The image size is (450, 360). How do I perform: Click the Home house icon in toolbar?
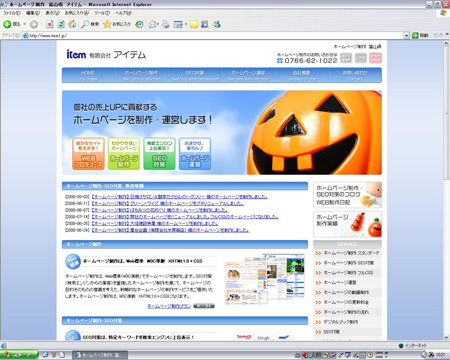pos(72,24)
